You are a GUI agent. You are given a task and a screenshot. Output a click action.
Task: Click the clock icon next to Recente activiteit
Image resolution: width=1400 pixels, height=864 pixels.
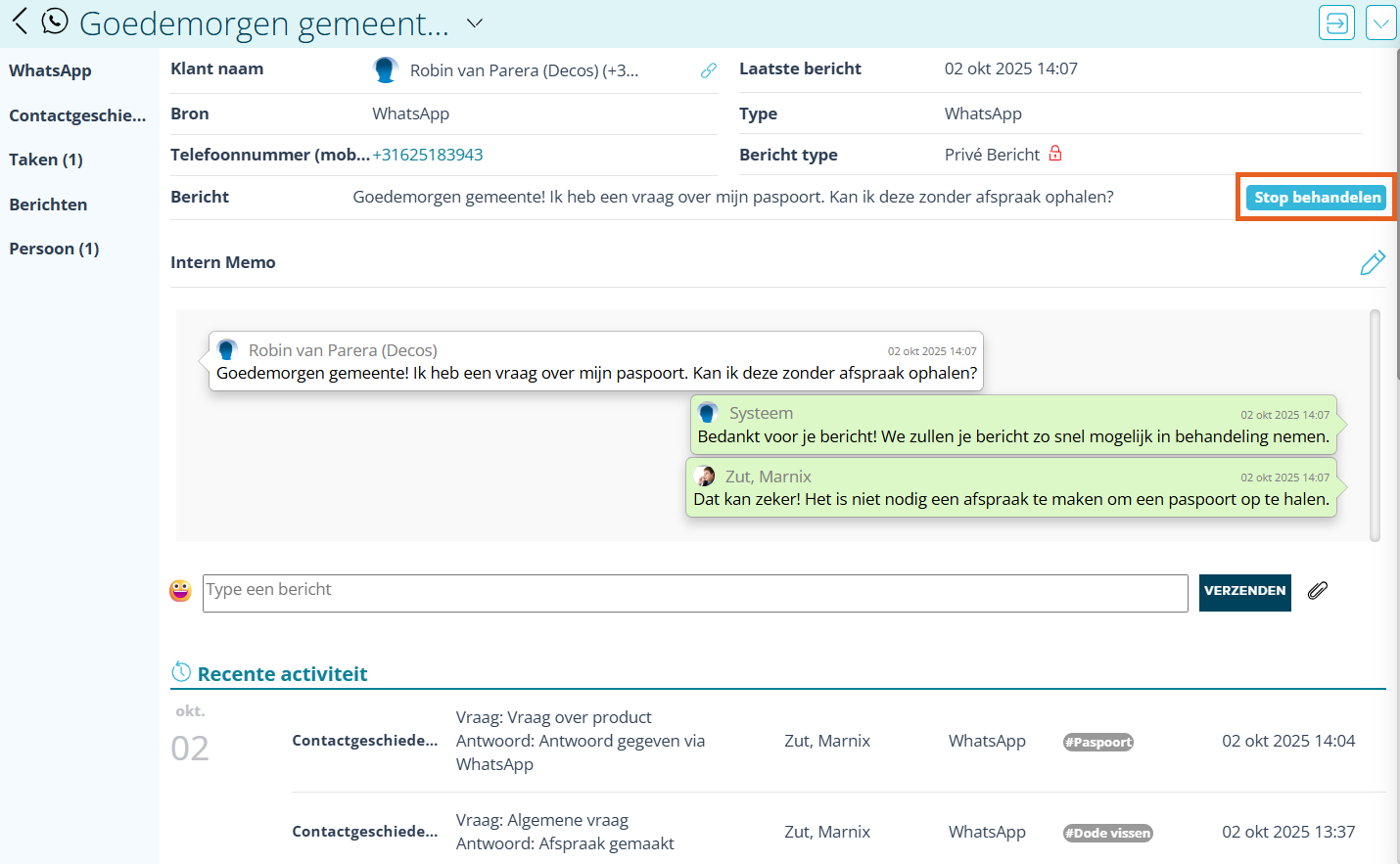click(182, 671)
